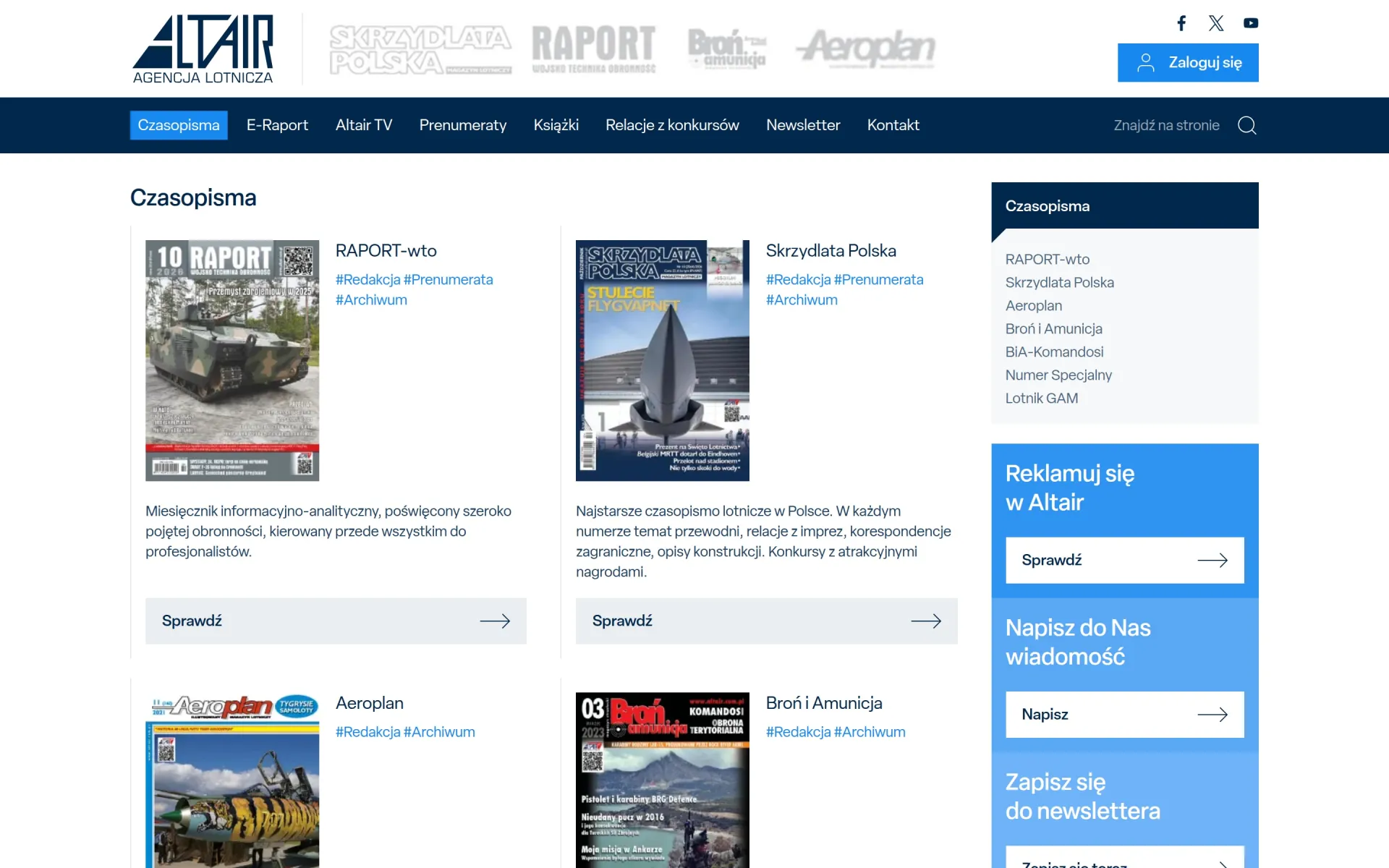Open RAPORT-wto in sidebar Czasopisma list

pyautogui.click(x=1047, y=259)
